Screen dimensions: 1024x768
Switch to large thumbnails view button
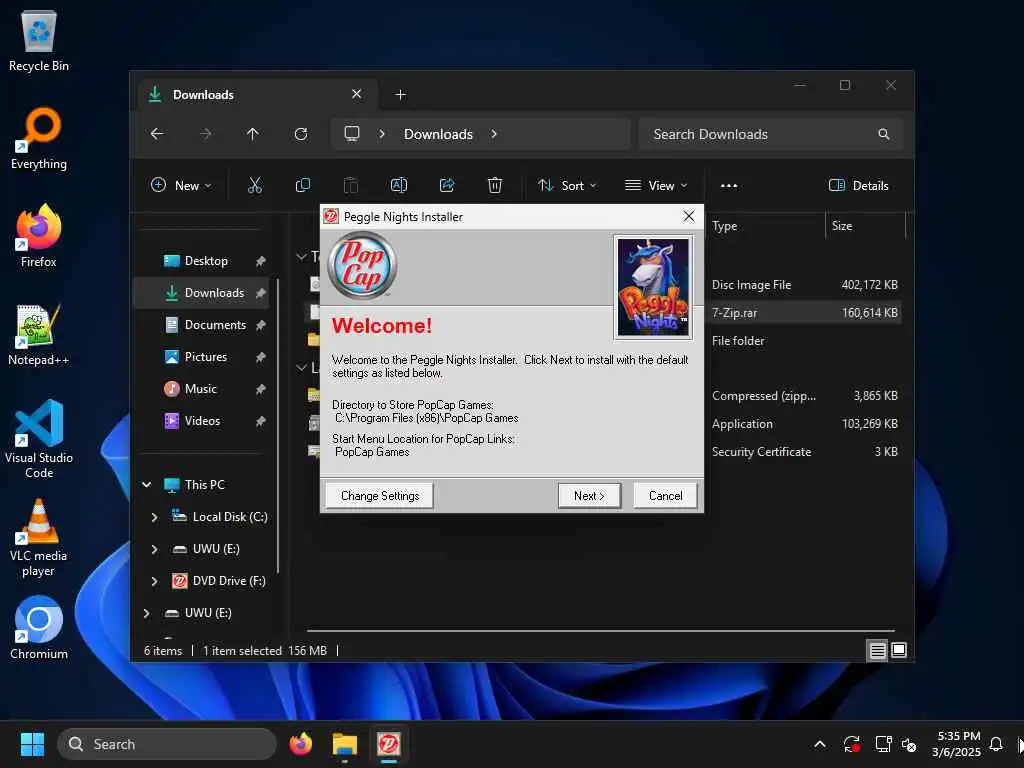899,650
